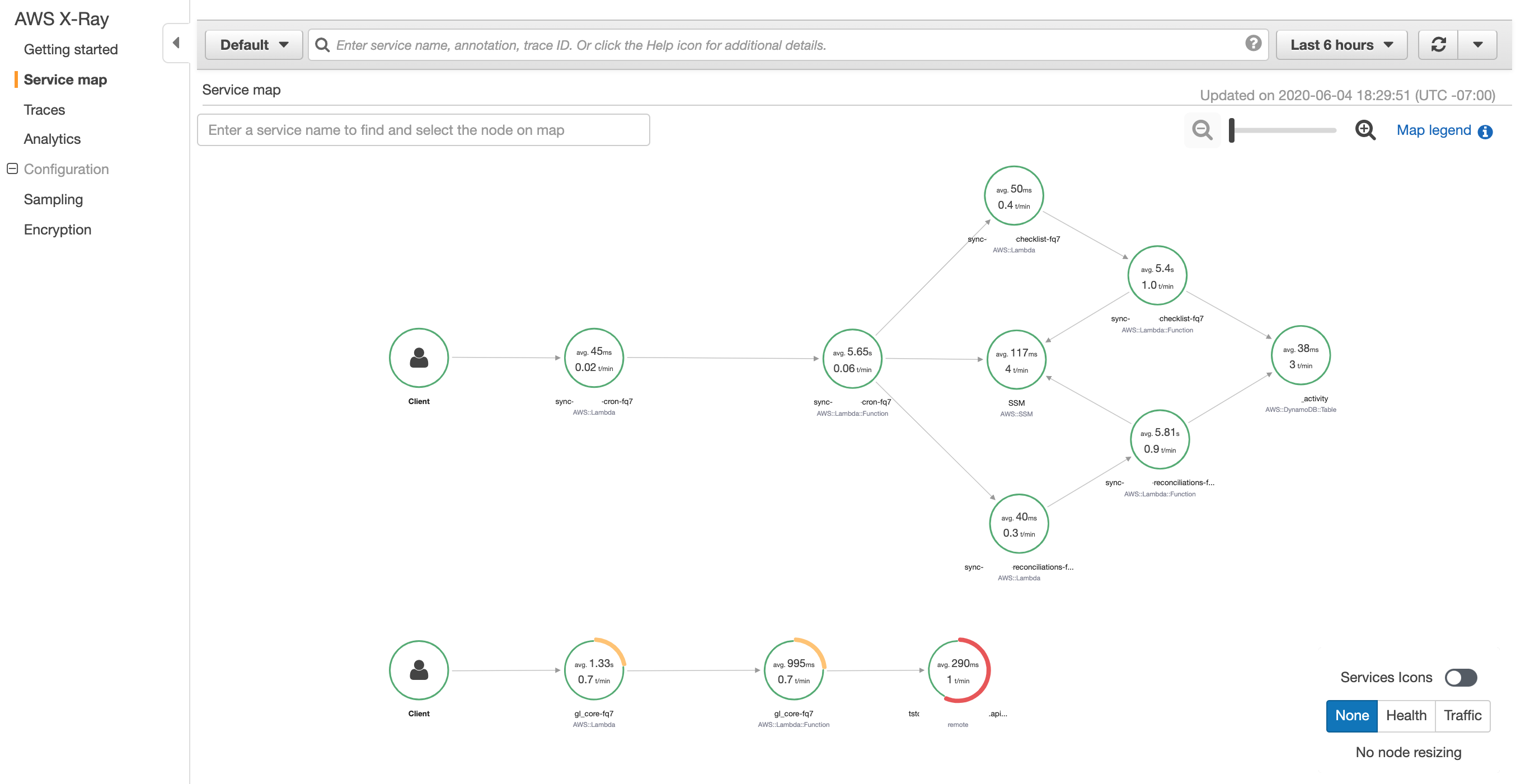This screenshot has width=1516, height=784.
Task: Open Encryption configuration
Action: pyautogui.click(x=57, y=229)
